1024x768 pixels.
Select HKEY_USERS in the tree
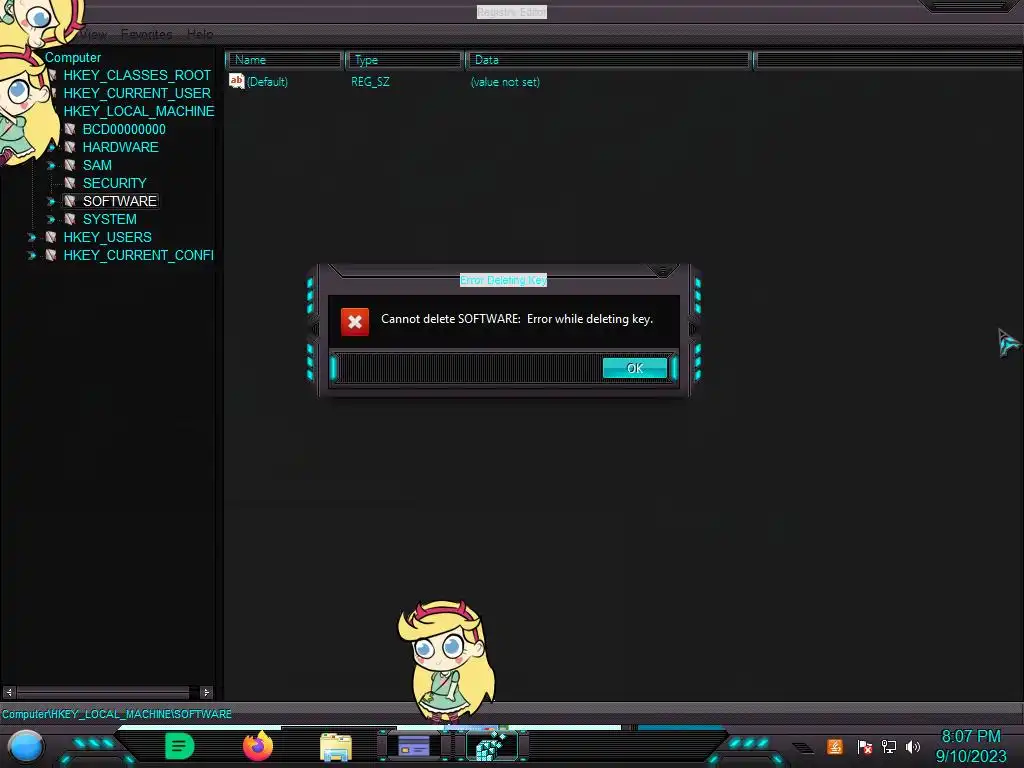click(x=107, y=237)
